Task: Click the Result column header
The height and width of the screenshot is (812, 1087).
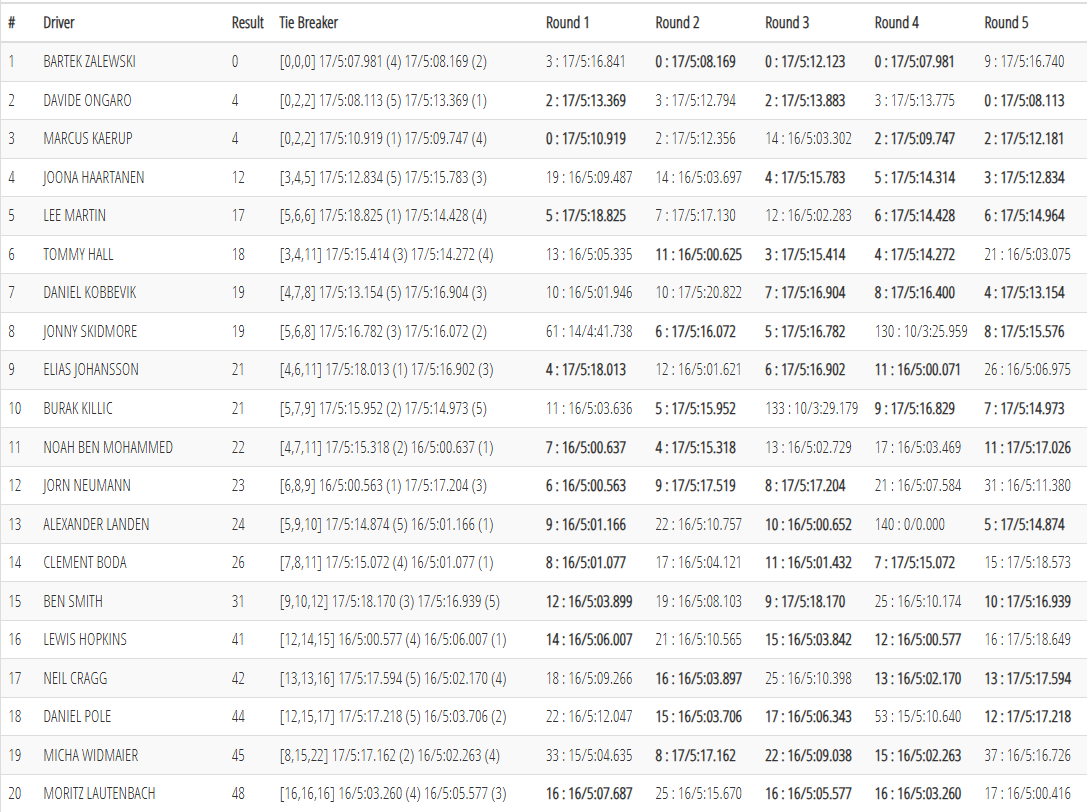Action: [x=247, y=22]
